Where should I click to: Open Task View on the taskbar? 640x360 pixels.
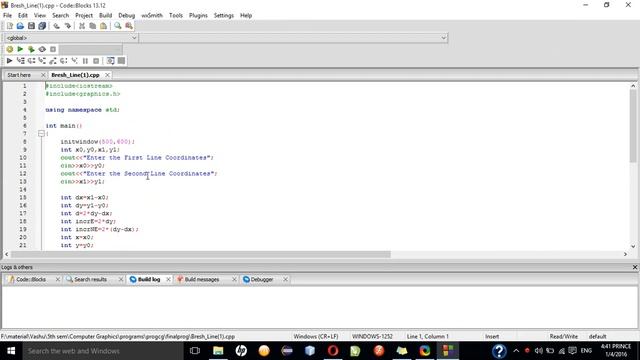195,351
